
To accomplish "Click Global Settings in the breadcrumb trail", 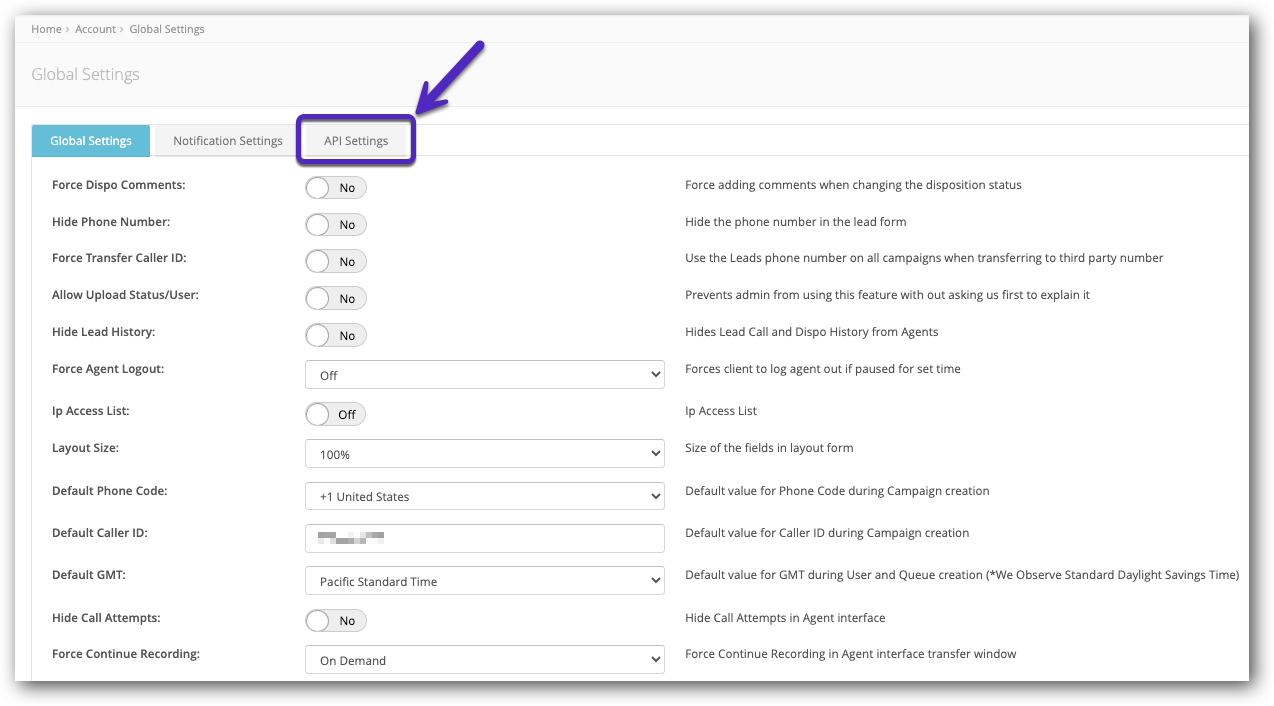I will point(167,29).
